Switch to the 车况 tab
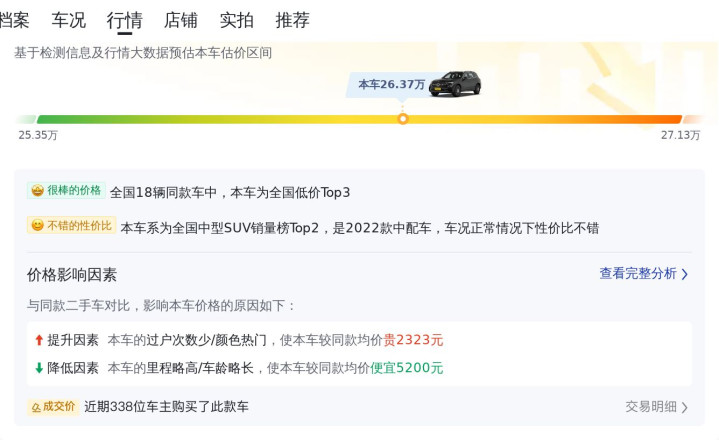Screen dimensions: 719x440 pyautogui.click(x=69, y=20)
